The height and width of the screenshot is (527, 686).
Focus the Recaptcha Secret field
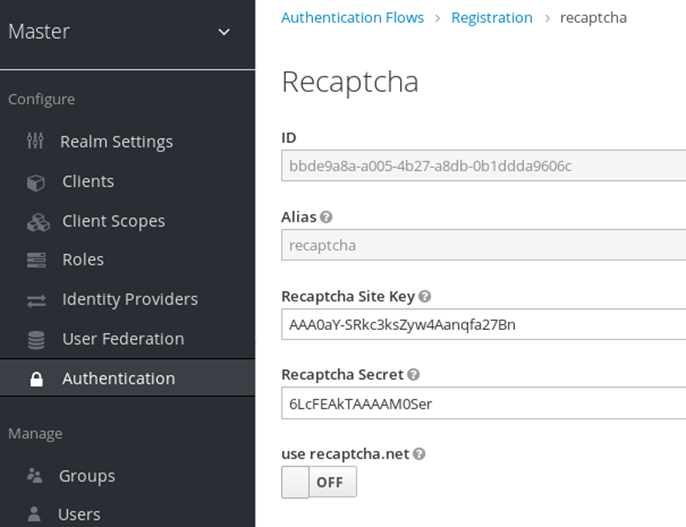[483, 403]
